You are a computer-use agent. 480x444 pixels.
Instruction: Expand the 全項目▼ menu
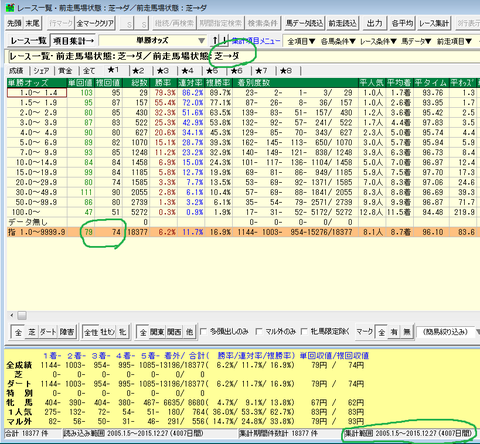301,41
